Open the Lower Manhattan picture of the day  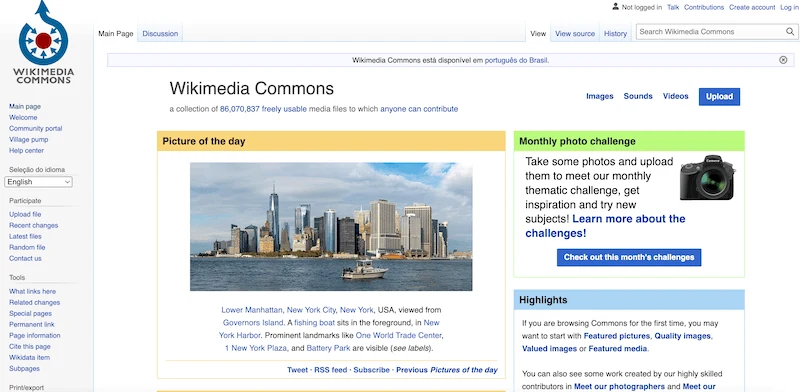pos(331,227)
